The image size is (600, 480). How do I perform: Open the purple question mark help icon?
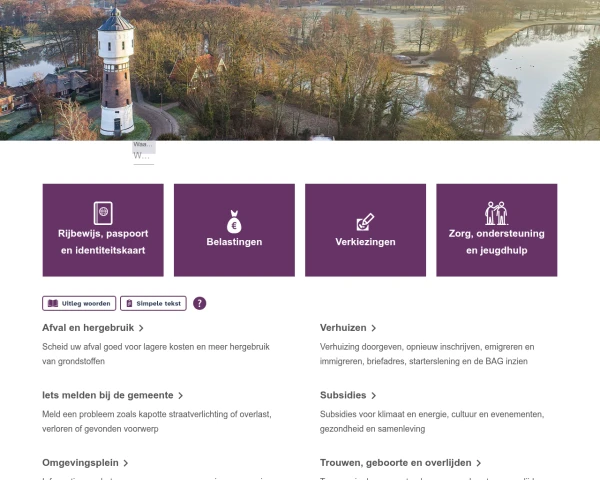point(199,303)
